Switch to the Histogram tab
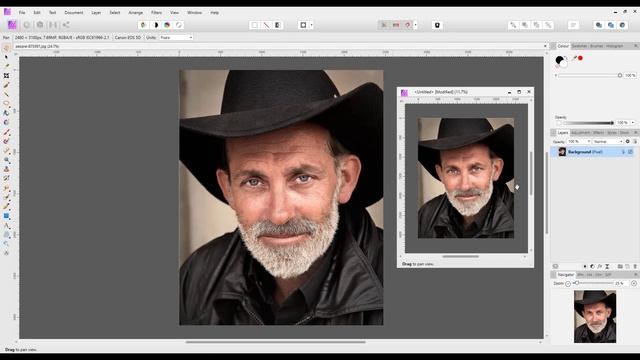Image resolution: width=640 pixels, height=360 pixels. (x=614, y=46)
